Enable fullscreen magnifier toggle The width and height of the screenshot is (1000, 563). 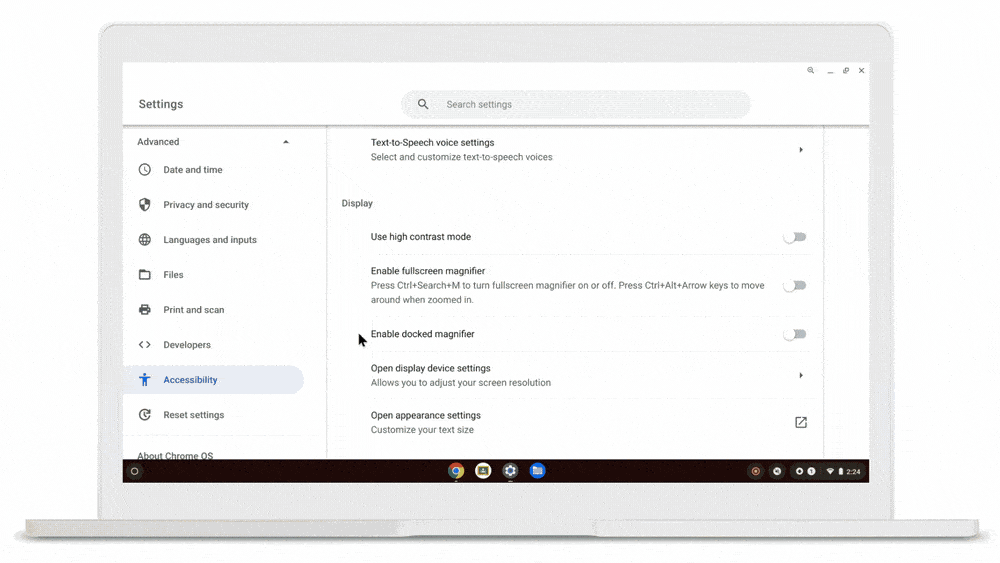(x=795, y=286)
